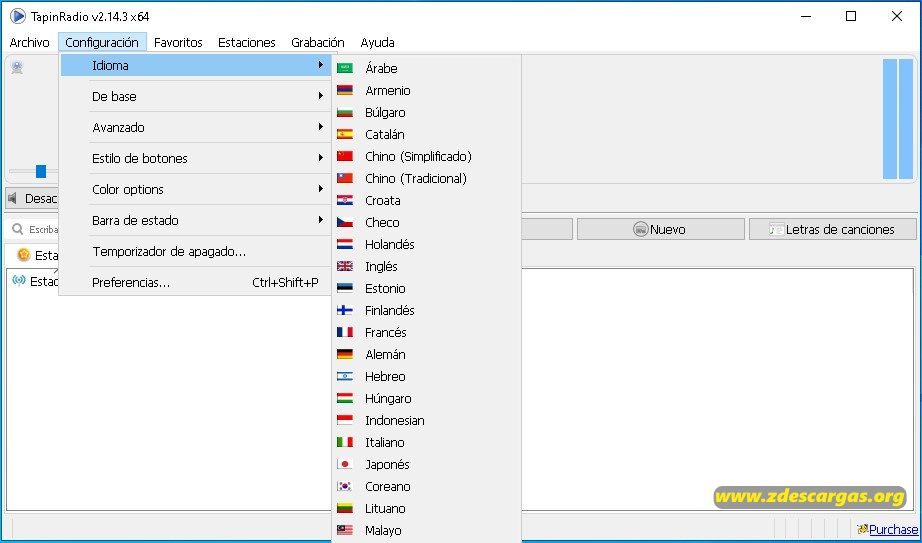Click the Arabic flag icon
Screen dimensions: 922x543
(345, 68)
